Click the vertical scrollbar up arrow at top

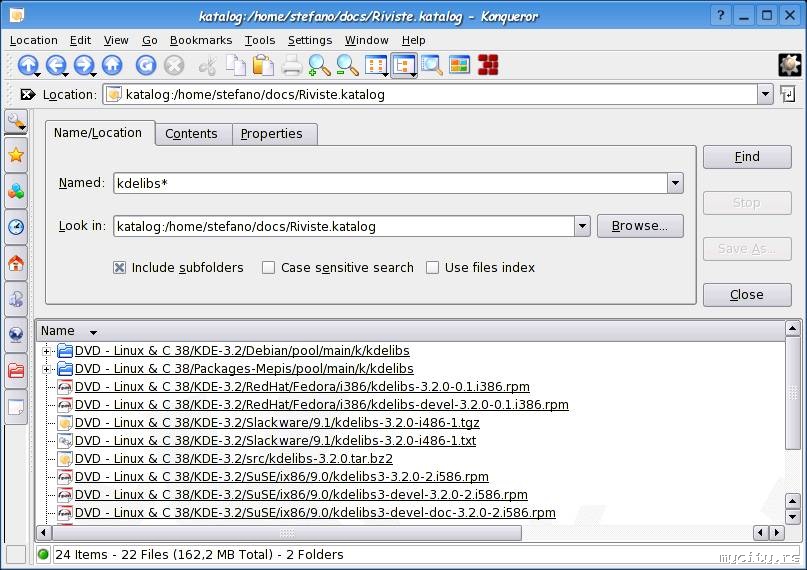pos(793,328)
